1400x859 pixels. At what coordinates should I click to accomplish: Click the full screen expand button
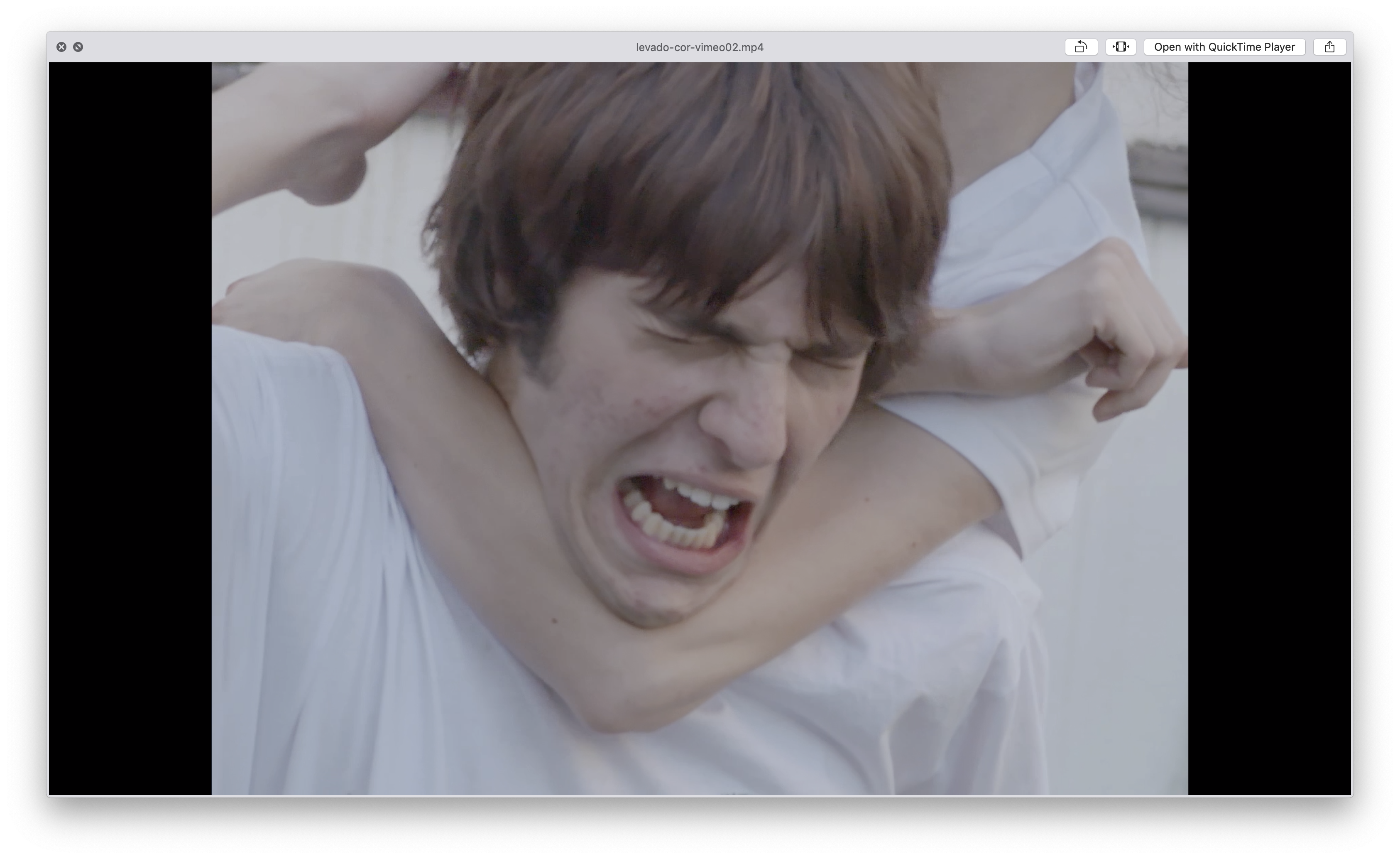78,47
